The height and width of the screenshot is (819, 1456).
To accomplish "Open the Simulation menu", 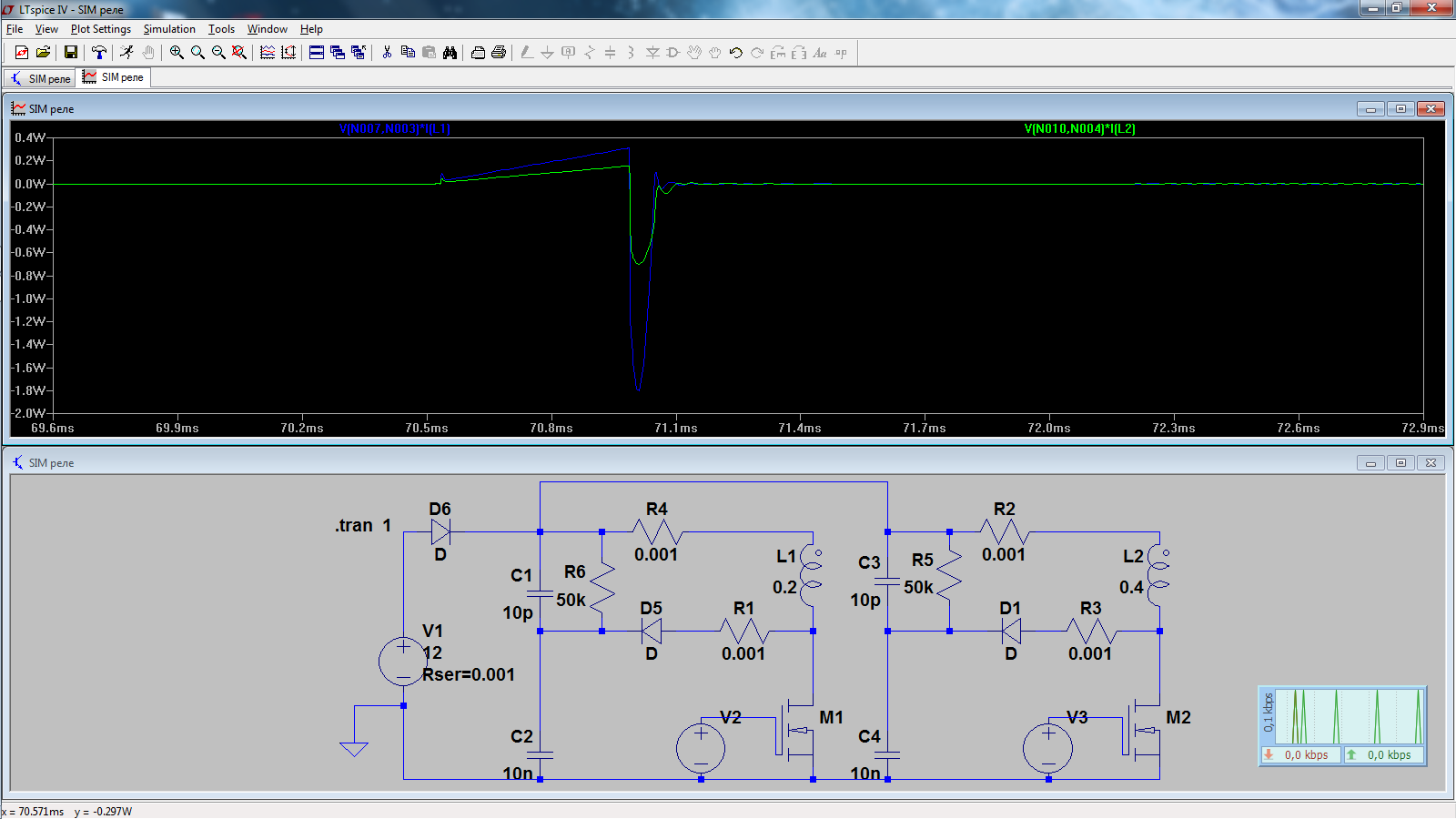I will pos(169,29).
